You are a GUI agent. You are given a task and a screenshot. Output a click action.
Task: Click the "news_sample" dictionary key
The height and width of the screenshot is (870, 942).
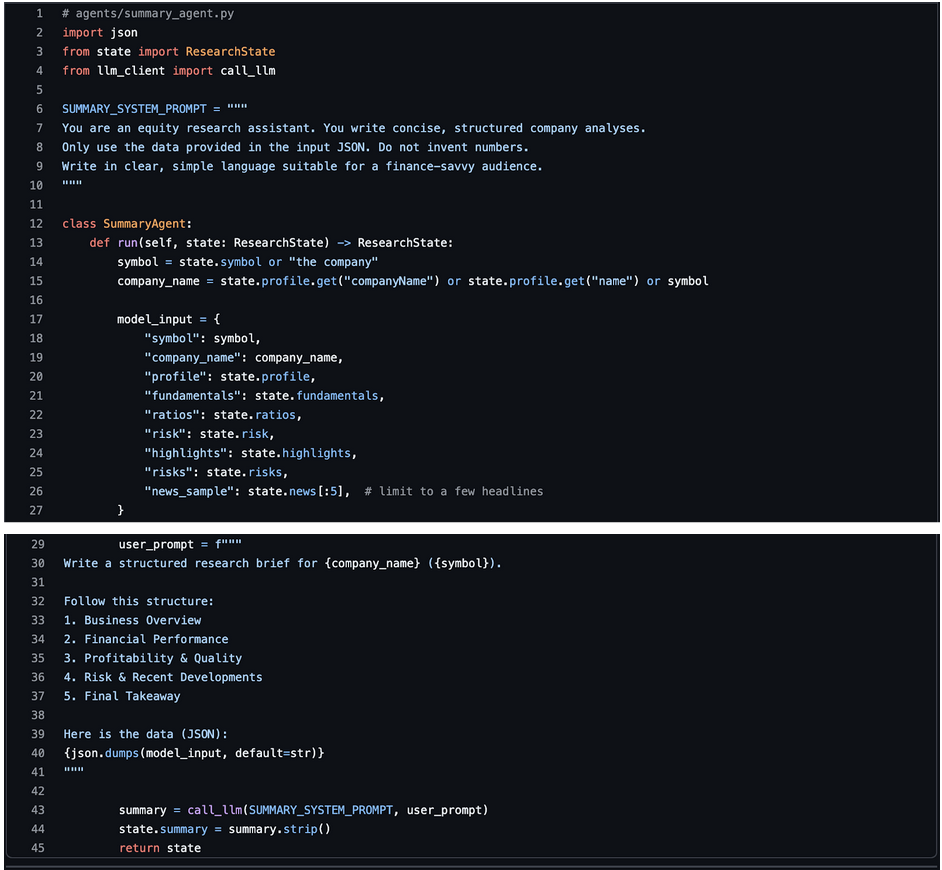(192, 491)
